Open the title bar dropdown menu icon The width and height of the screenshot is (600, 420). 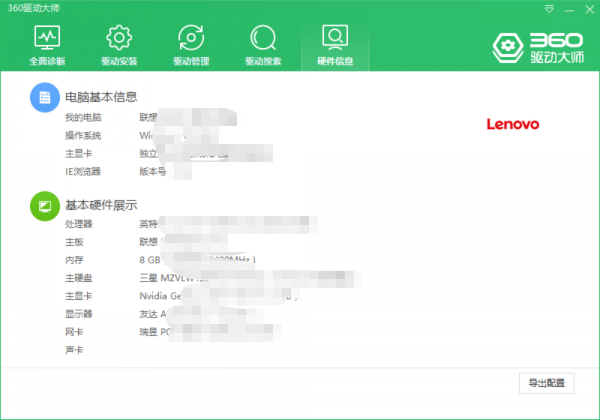click(x=549, y=9)
